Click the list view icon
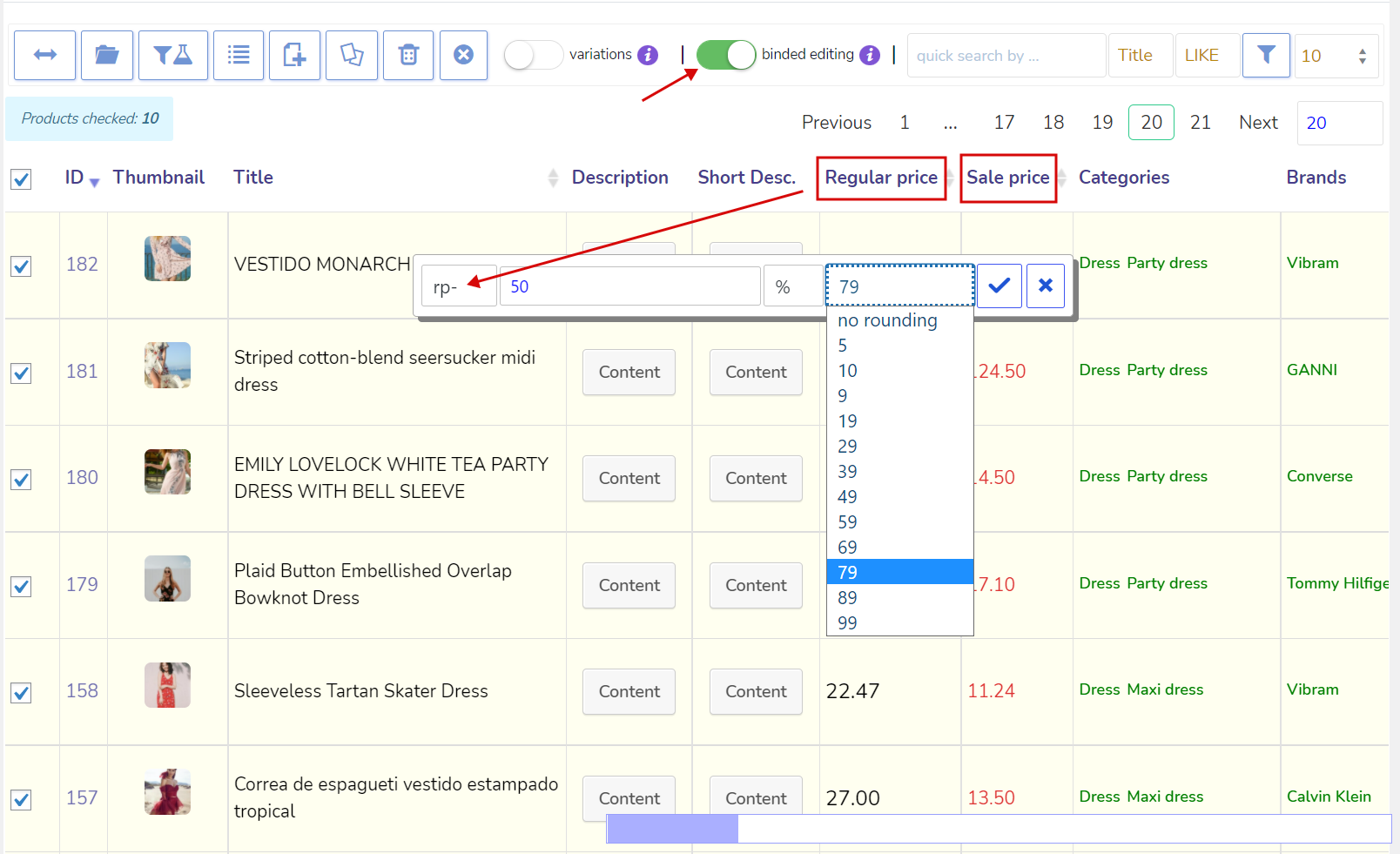Image resolution: width=1400 pixels, height=854 pixels. 239,56
